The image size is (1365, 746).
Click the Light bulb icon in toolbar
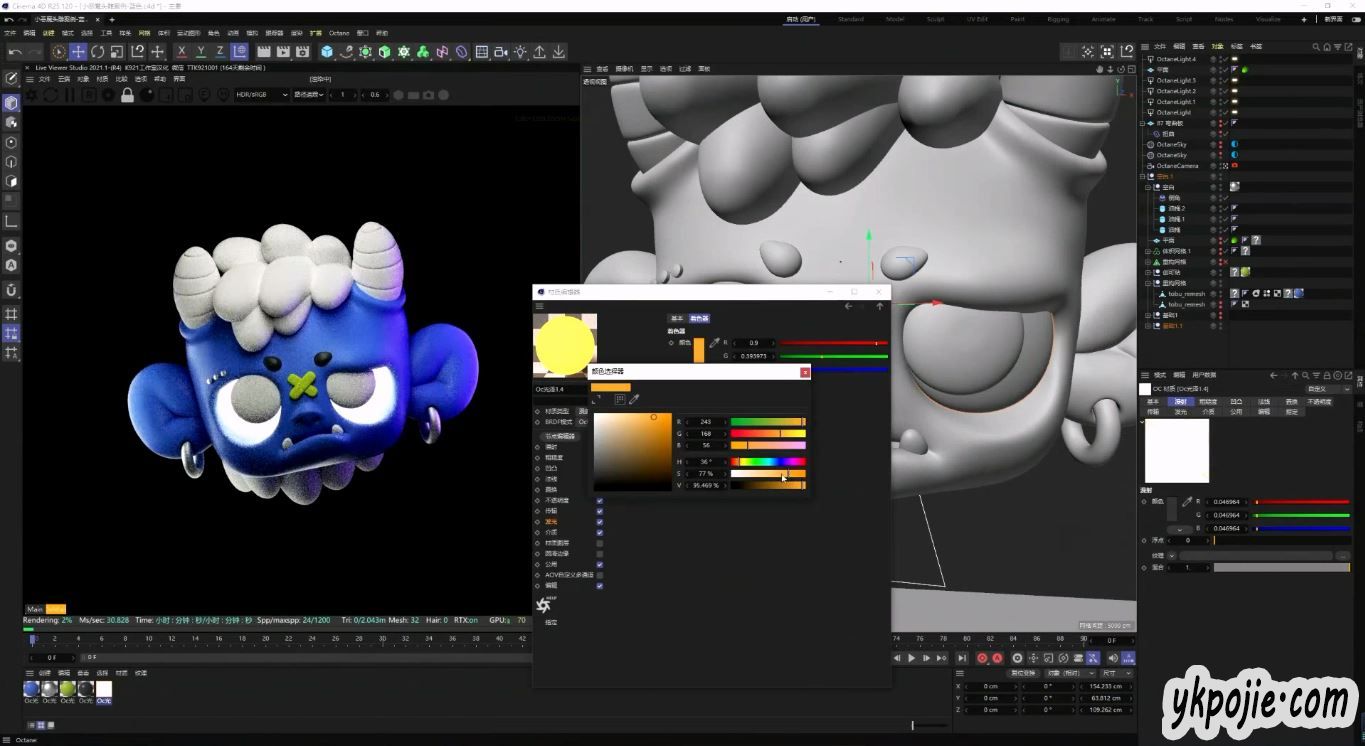(x=520, y=52)
